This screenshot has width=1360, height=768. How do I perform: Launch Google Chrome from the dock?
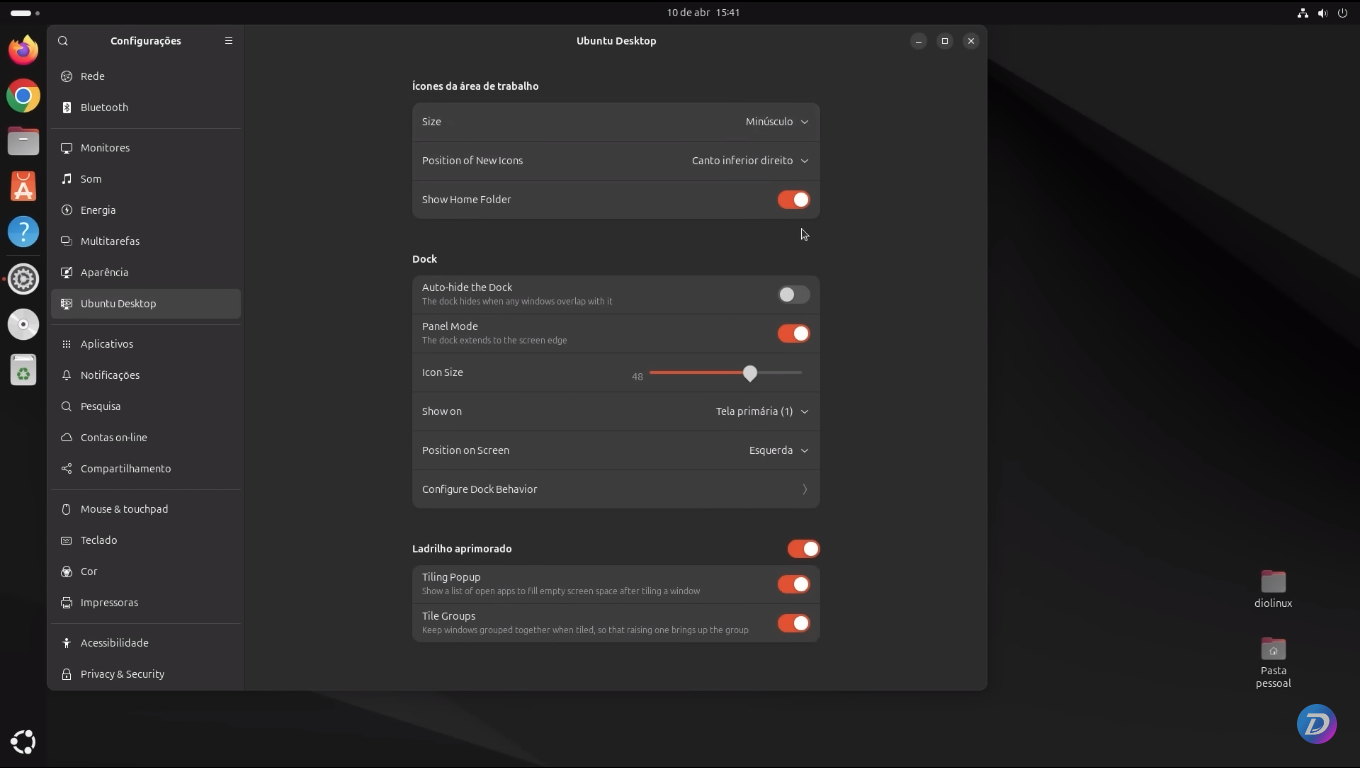click(22, 96)
